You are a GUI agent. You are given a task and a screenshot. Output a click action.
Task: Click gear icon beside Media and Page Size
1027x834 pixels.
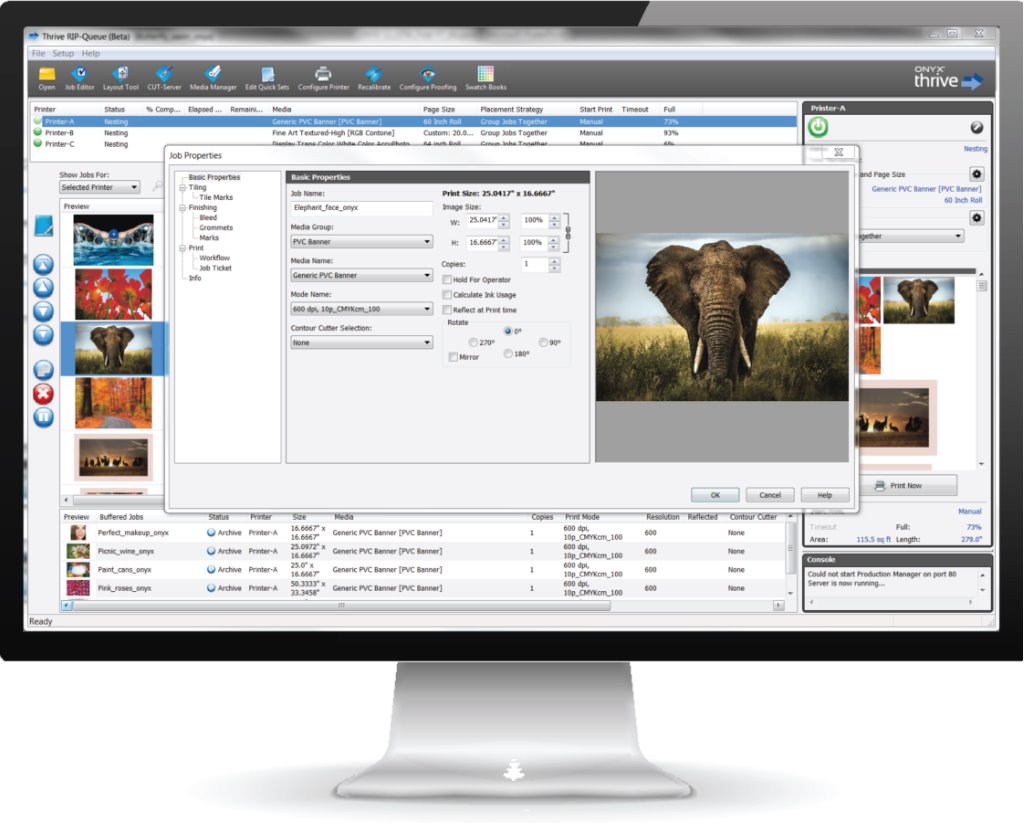click(977, 174)
